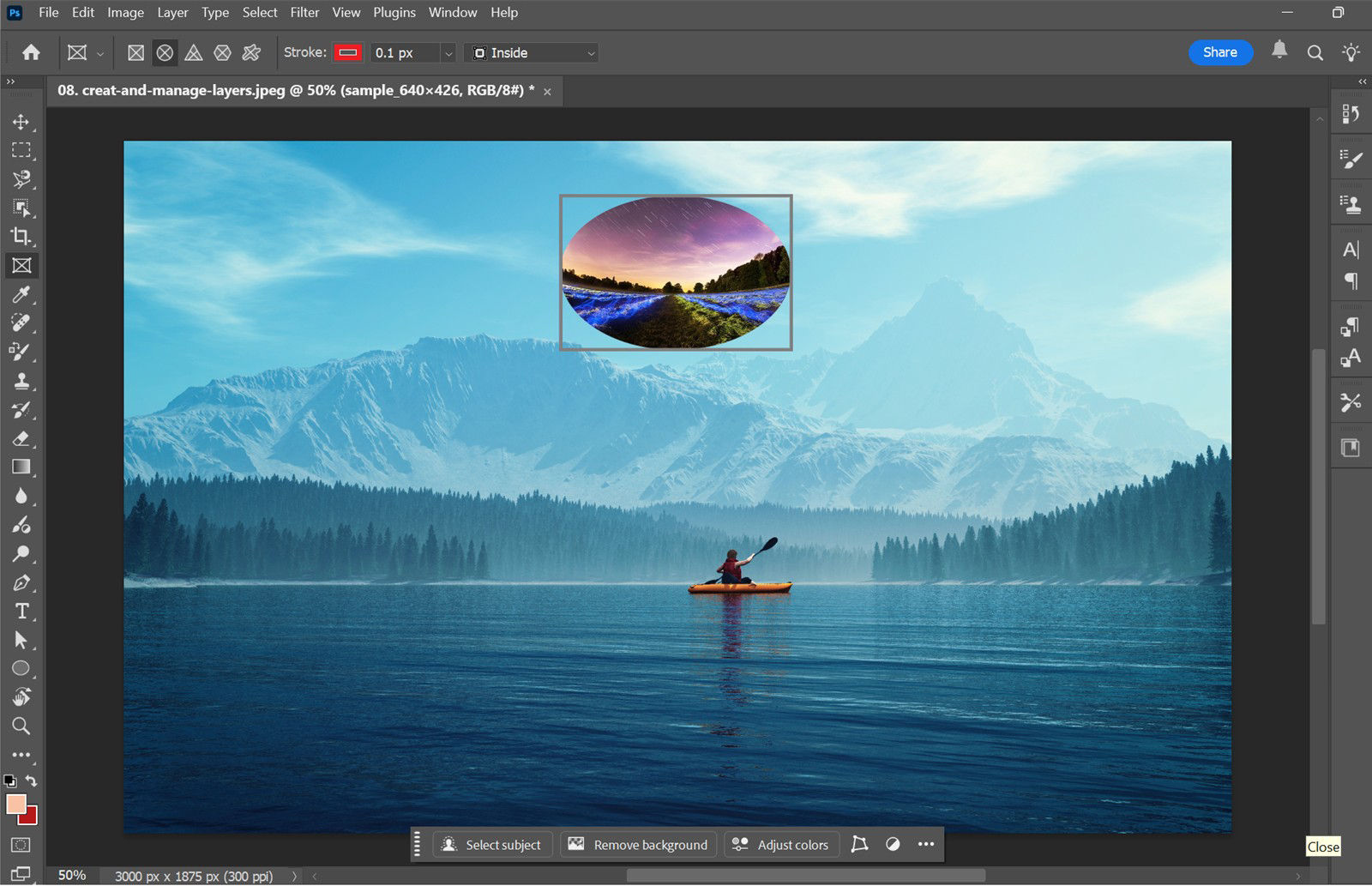Viewport: 1372px width, 886px height.
Task: Open the stroke width dropdown
Action: (449, 52)
